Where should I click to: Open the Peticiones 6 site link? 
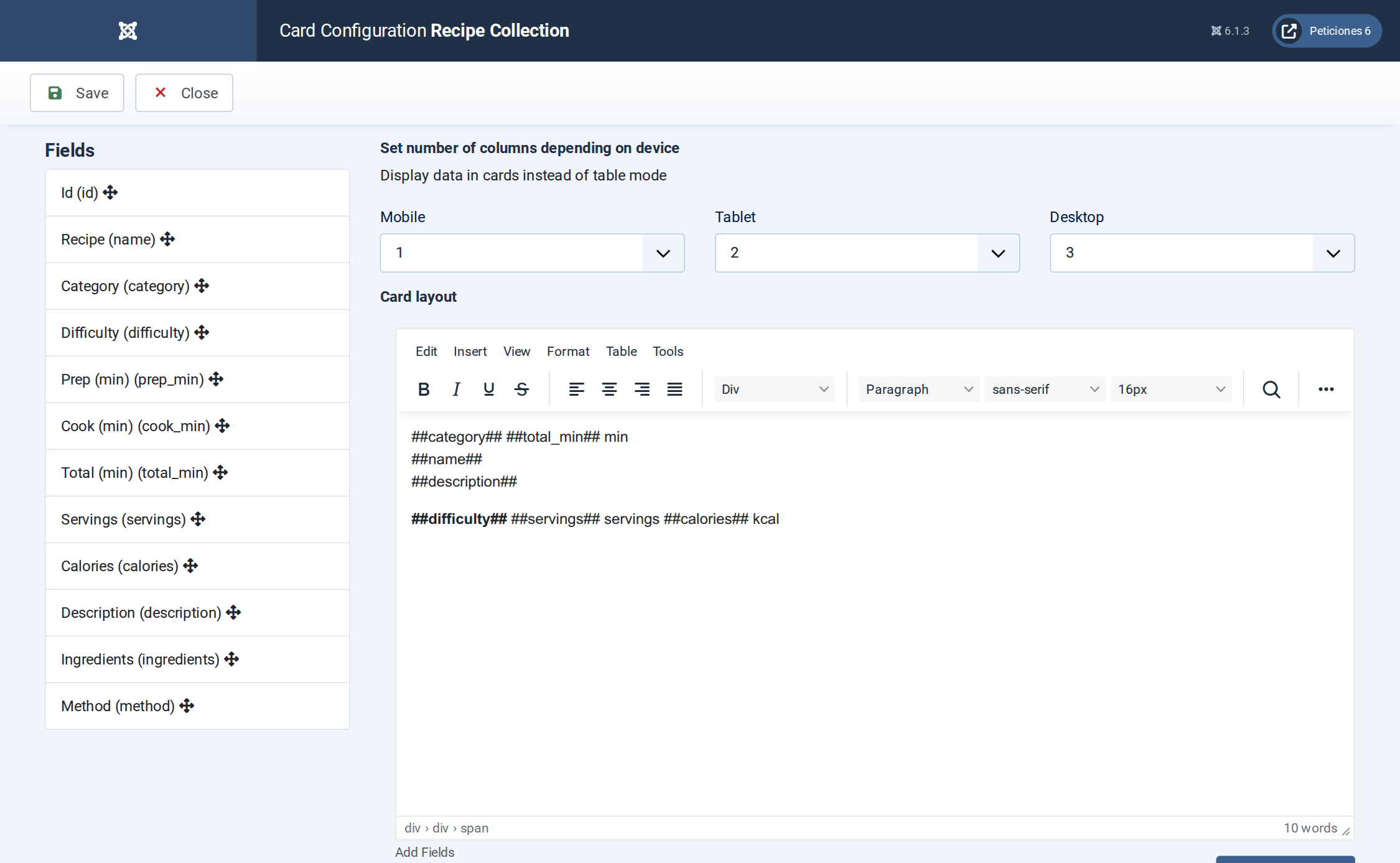(1327, 30)
